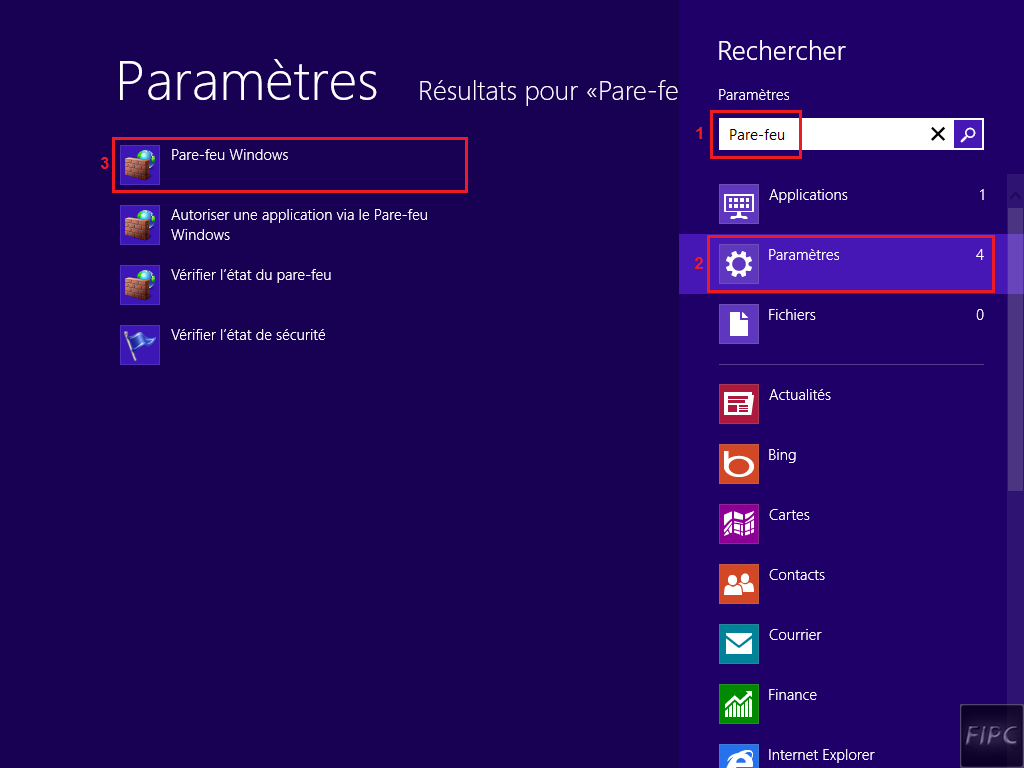The image size is (1024, 768).
Task: Select Vérifier l'état du pare-feu text
Action: [x=251, y=275]
